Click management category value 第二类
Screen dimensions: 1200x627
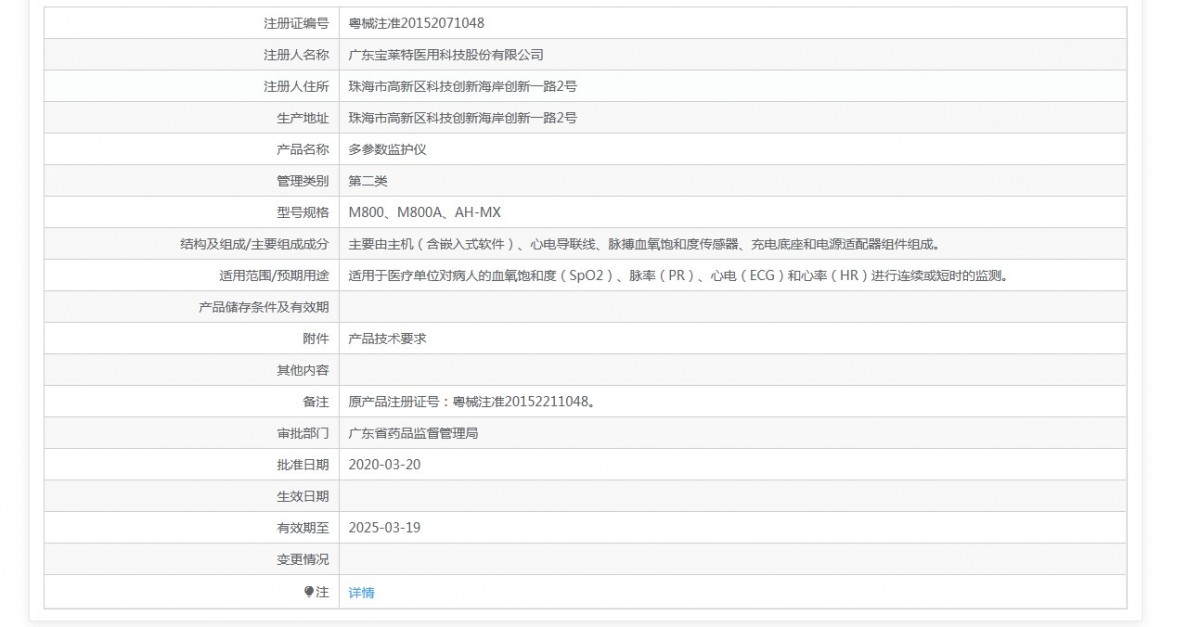[367, 181]
